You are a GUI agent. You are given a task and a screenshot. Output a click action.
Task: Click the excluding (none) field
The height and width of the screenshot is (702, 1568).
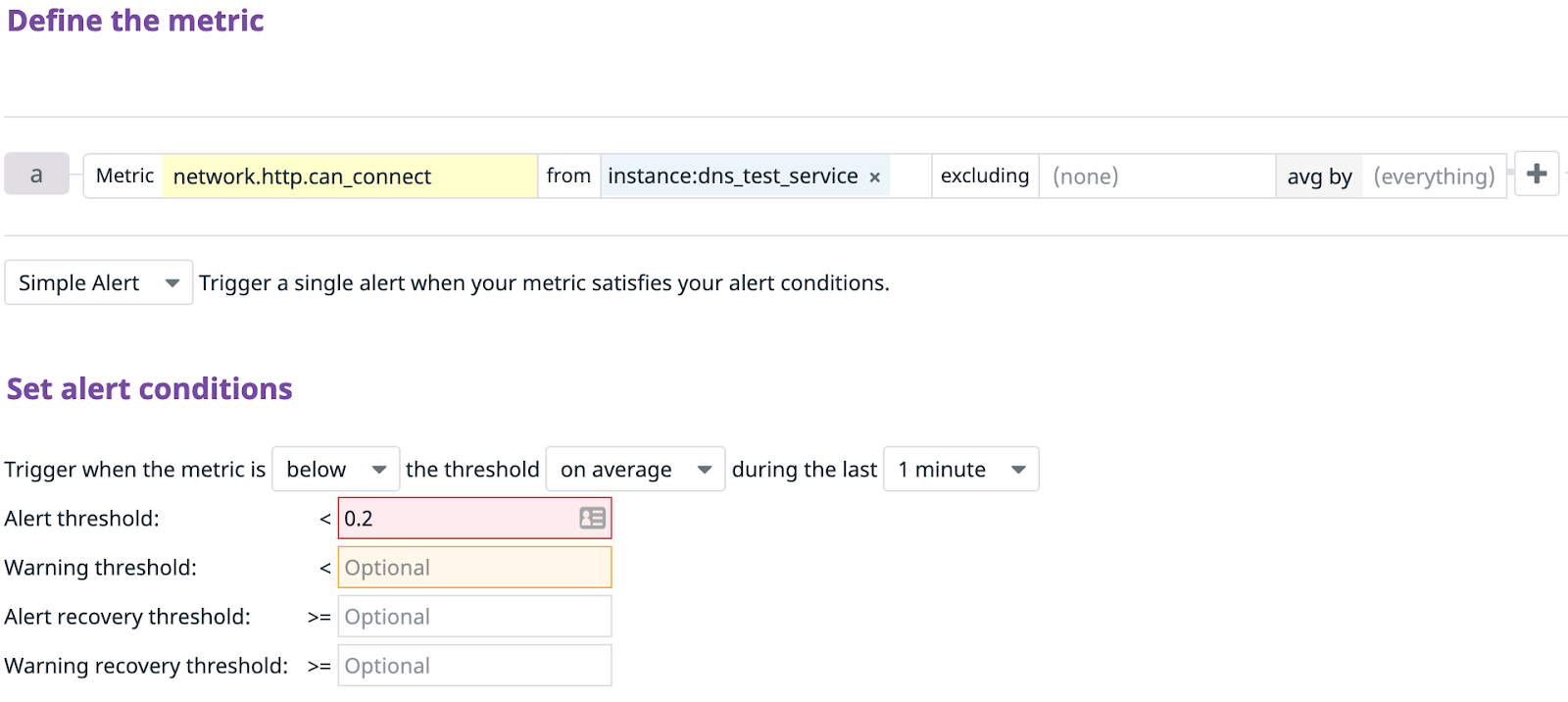(1156, 176)
